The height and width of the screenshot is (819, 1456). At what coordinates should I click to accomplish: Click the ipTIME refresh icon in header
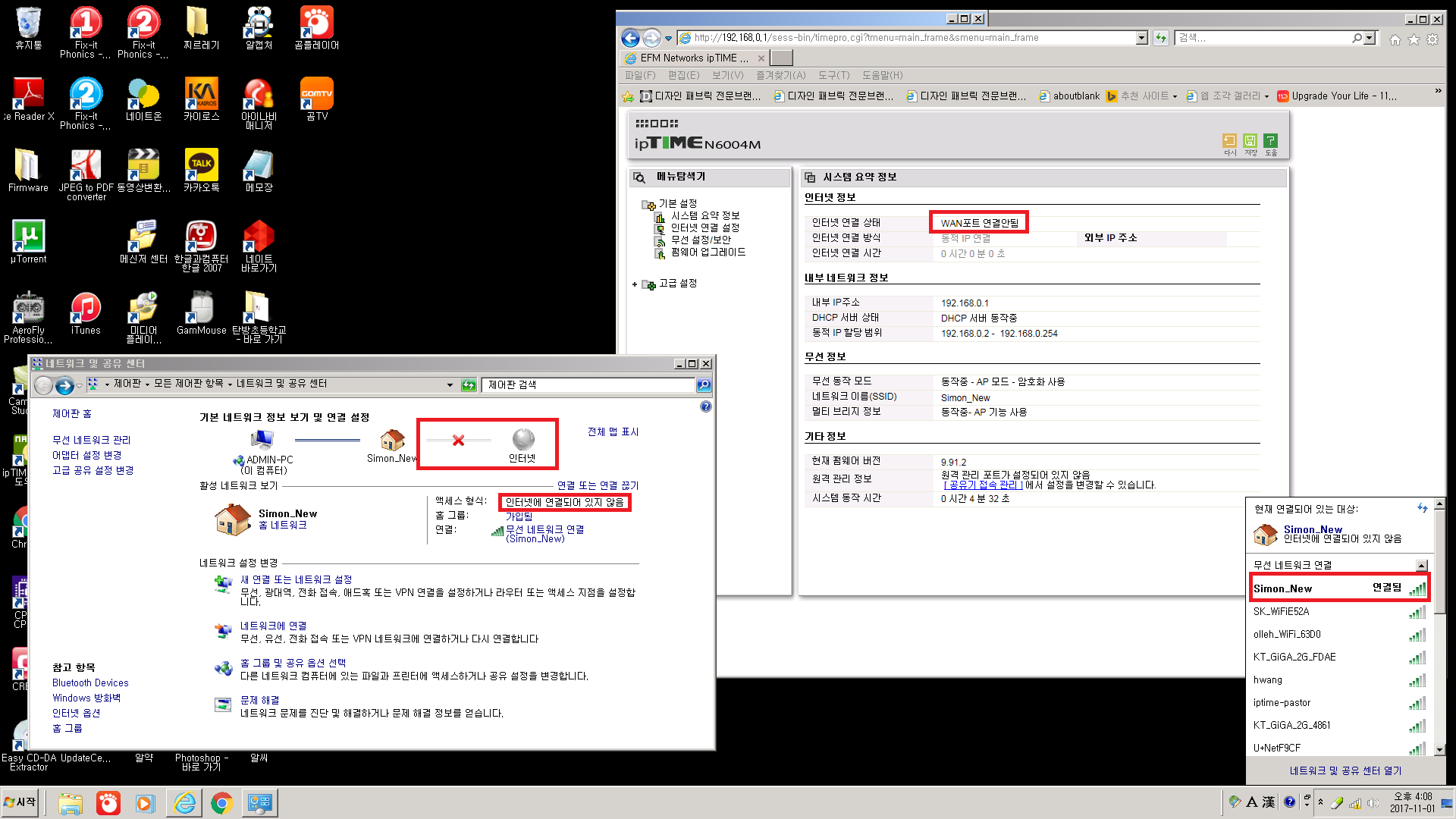click(1229, 143)
